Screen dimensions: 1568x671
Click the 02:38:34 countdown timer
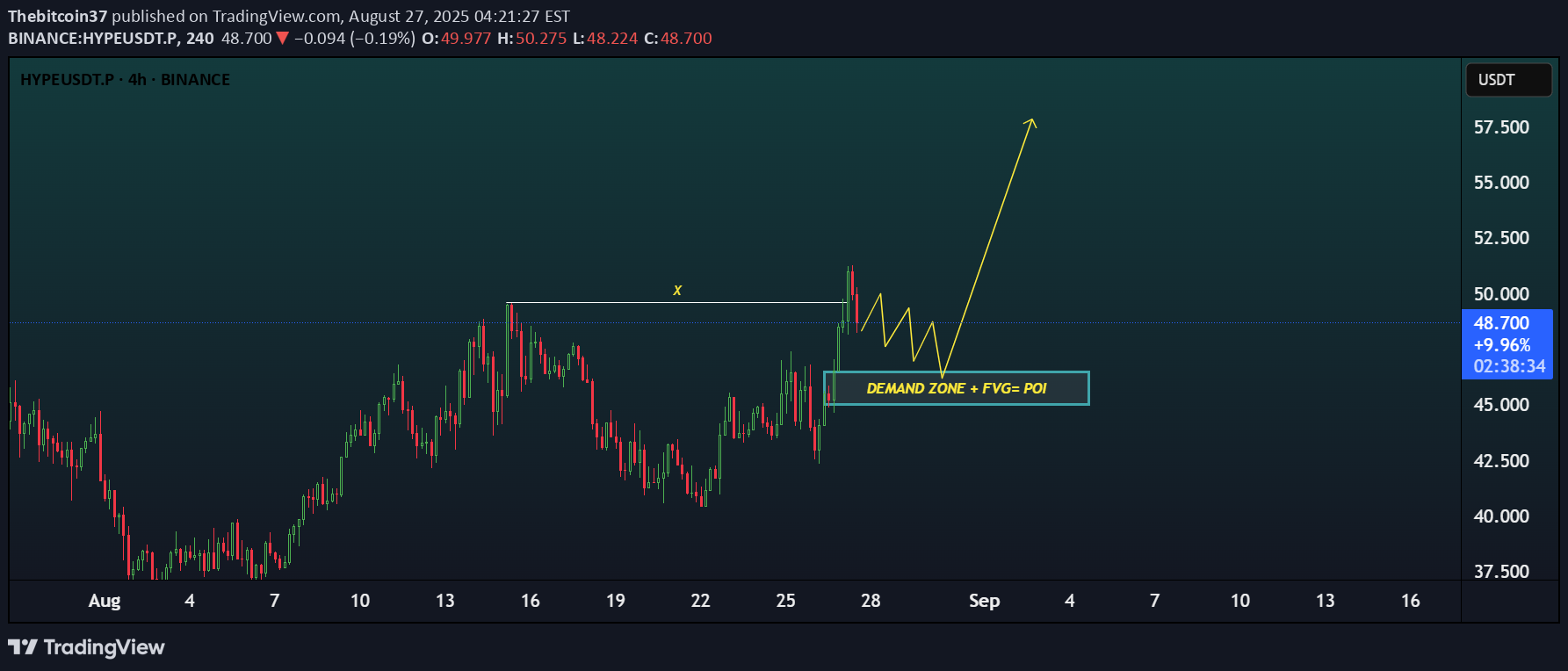tap(1509, 366)
